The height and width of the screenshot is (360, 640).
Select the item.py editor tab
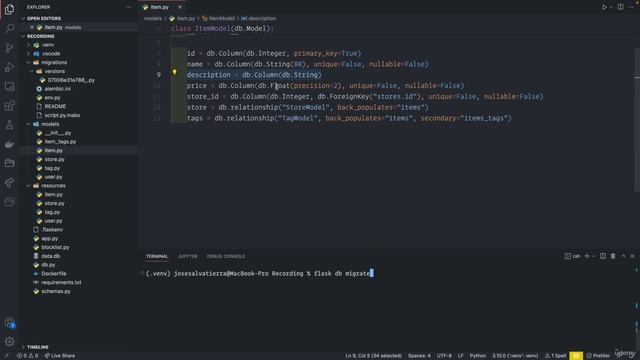[159, 7]
